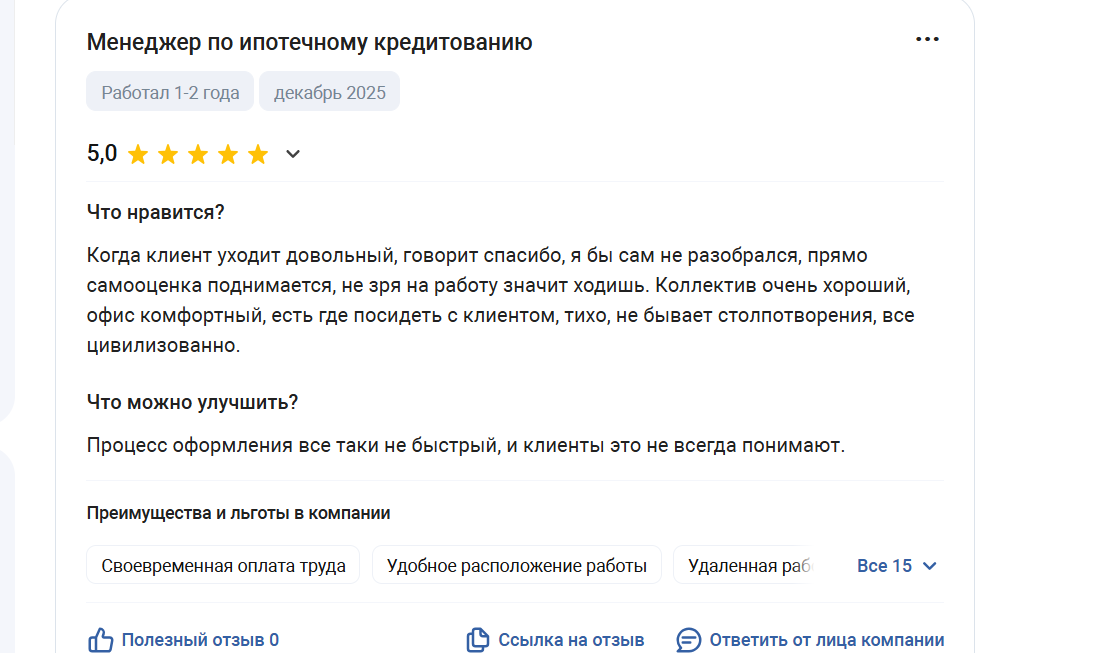The image size is (1098, 653).
Task: Click 'Полезный отзыв 0' link
Action: tap(200, 640)
